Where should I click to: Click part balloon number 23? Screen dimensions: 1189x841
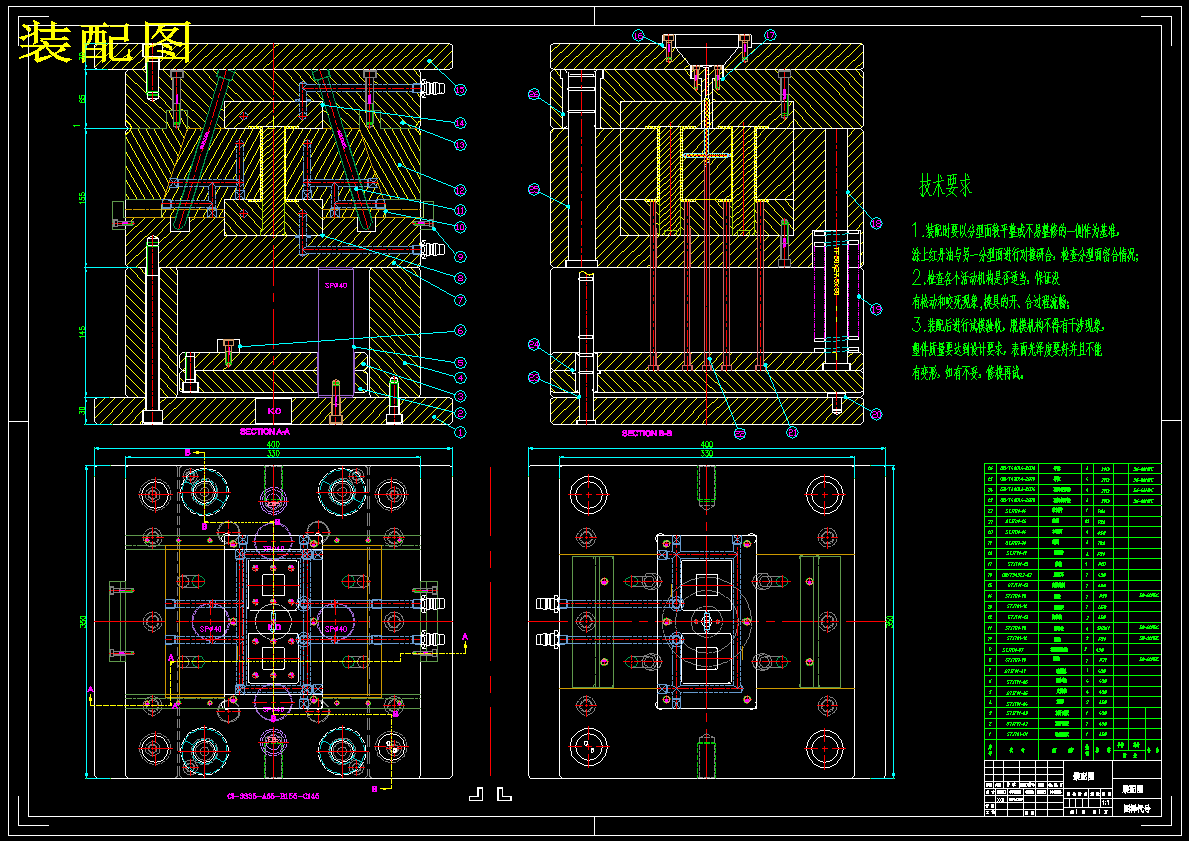pyautogui.click(x=534, y=377)
